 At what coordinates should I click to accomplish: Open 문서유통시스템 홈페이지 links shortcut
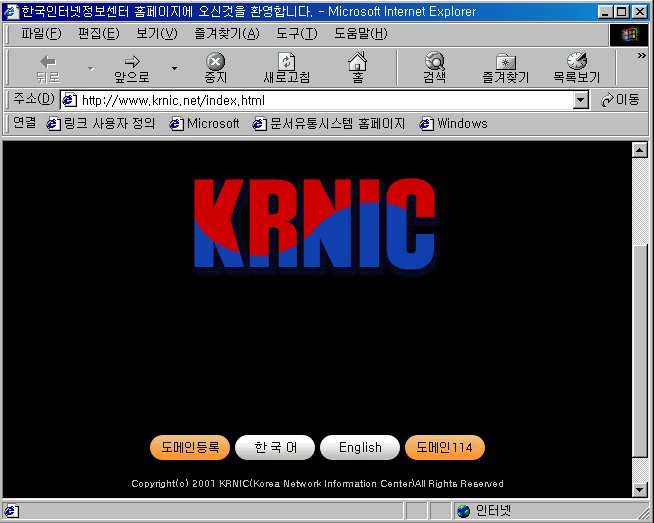(329, 123)
